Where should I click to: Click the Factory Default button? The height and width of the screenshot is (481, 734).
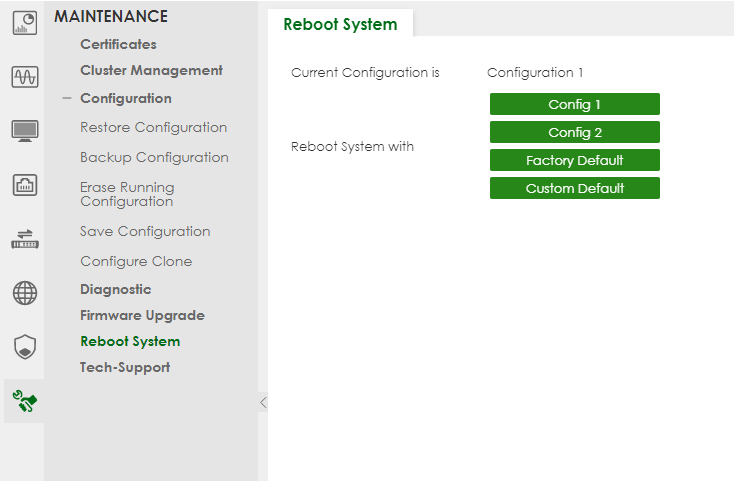tap(574, 160)
